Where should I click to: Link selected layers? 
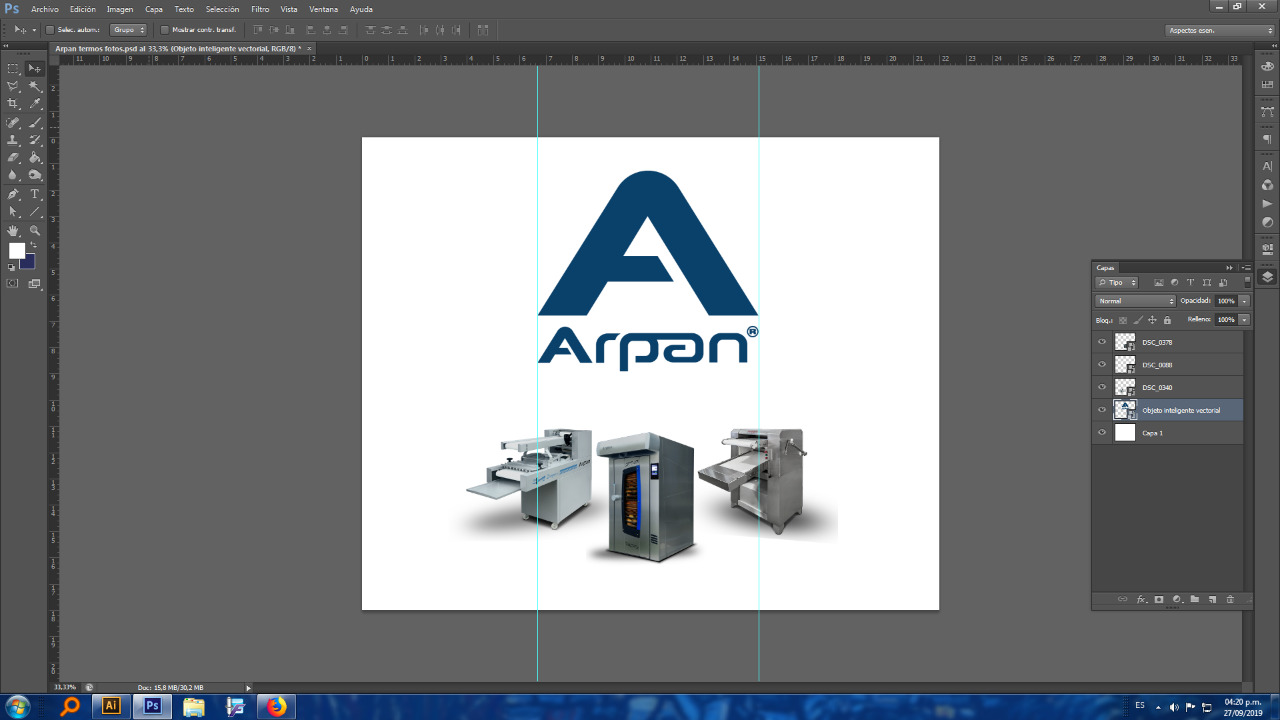point(1122,599)
